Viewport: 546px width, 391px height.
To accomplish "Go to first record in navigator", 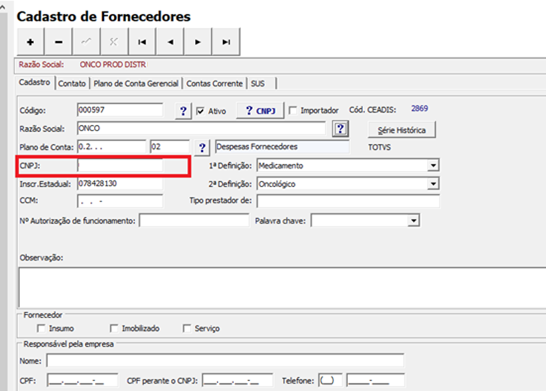I will [142, 42].
